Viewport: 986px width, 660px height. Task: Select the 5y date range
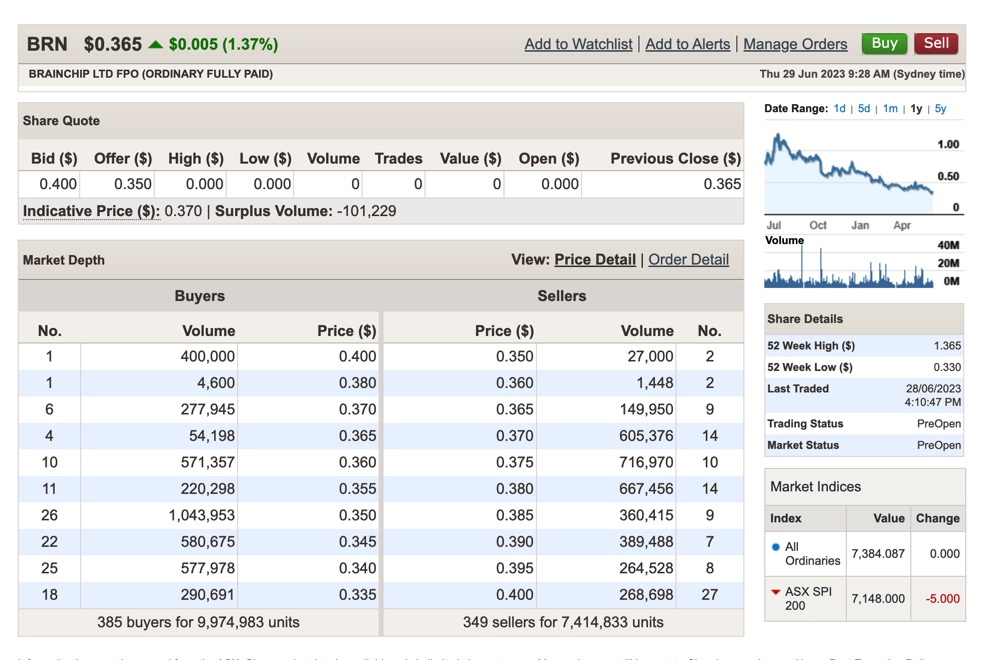click(940, 108)
